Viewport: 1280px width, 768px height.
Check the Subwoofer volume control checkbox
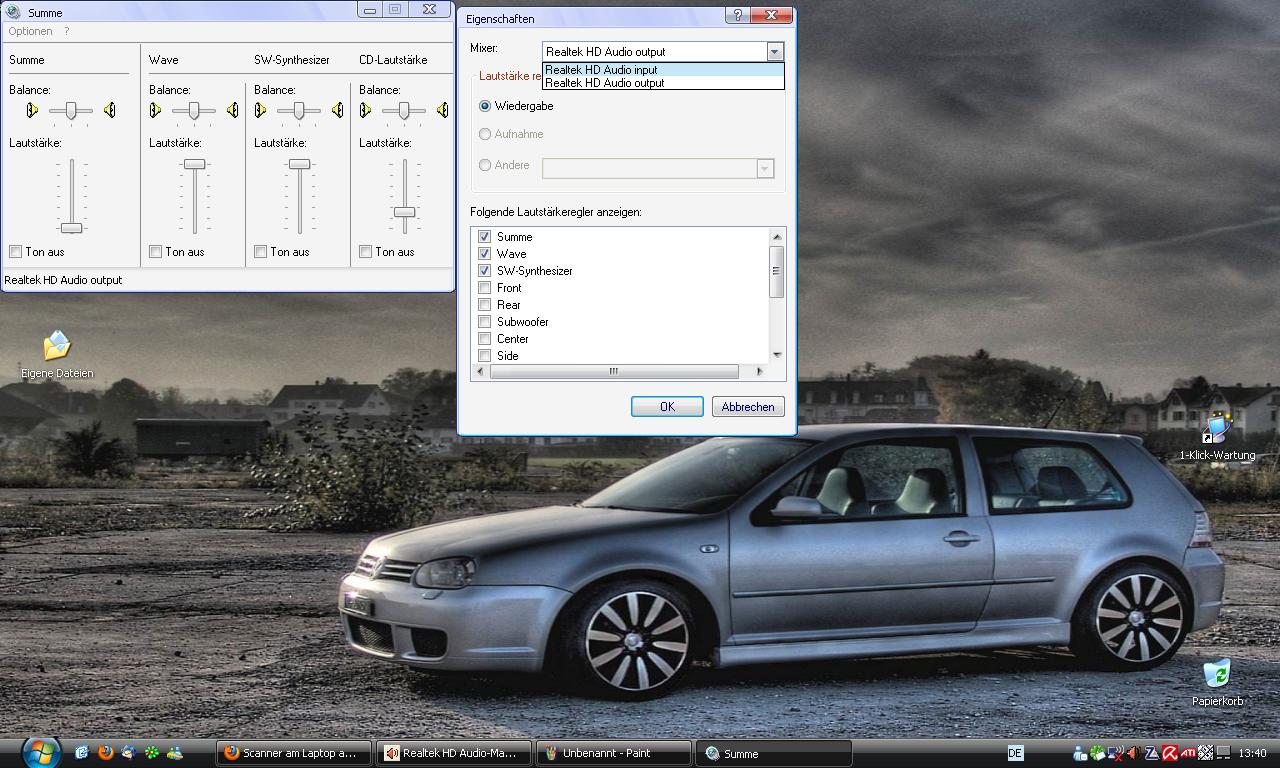484,322
